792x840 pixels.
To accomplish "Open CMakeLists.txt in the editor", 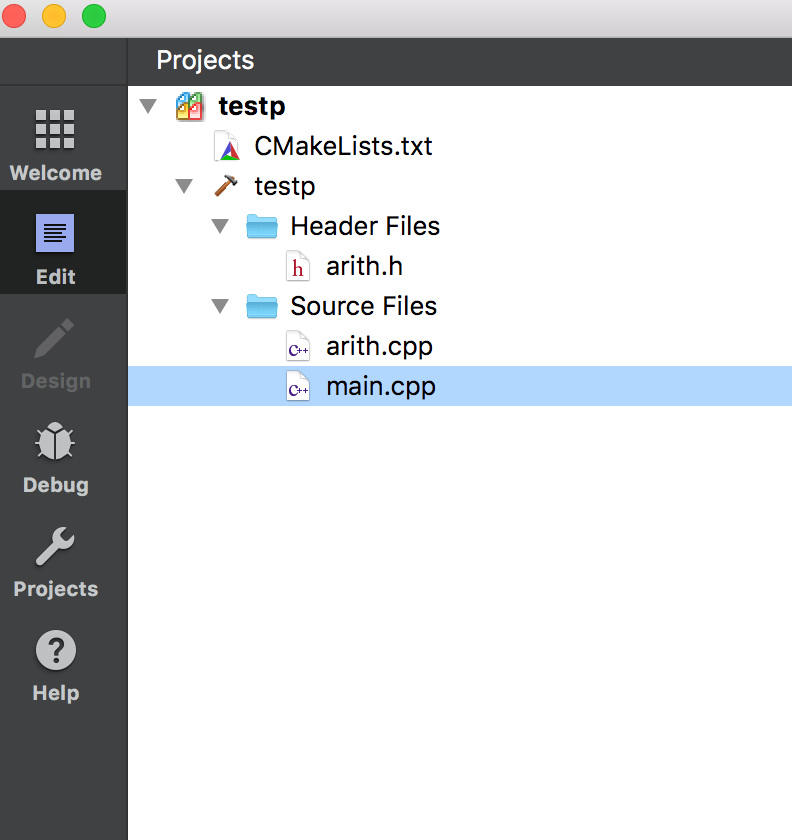I will pos(343,146).
